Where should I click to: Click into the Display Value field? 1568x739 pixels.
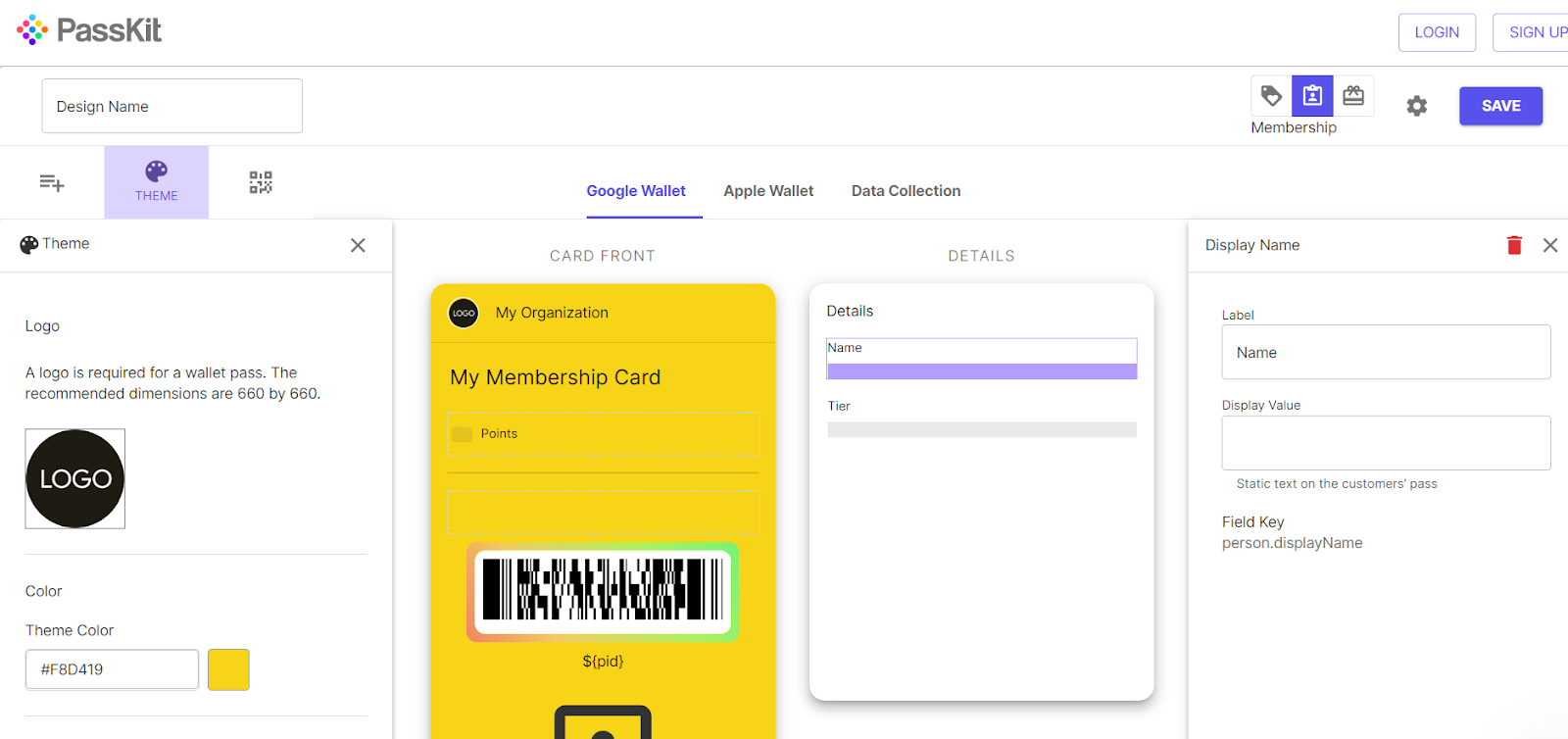click(1386, 443)
